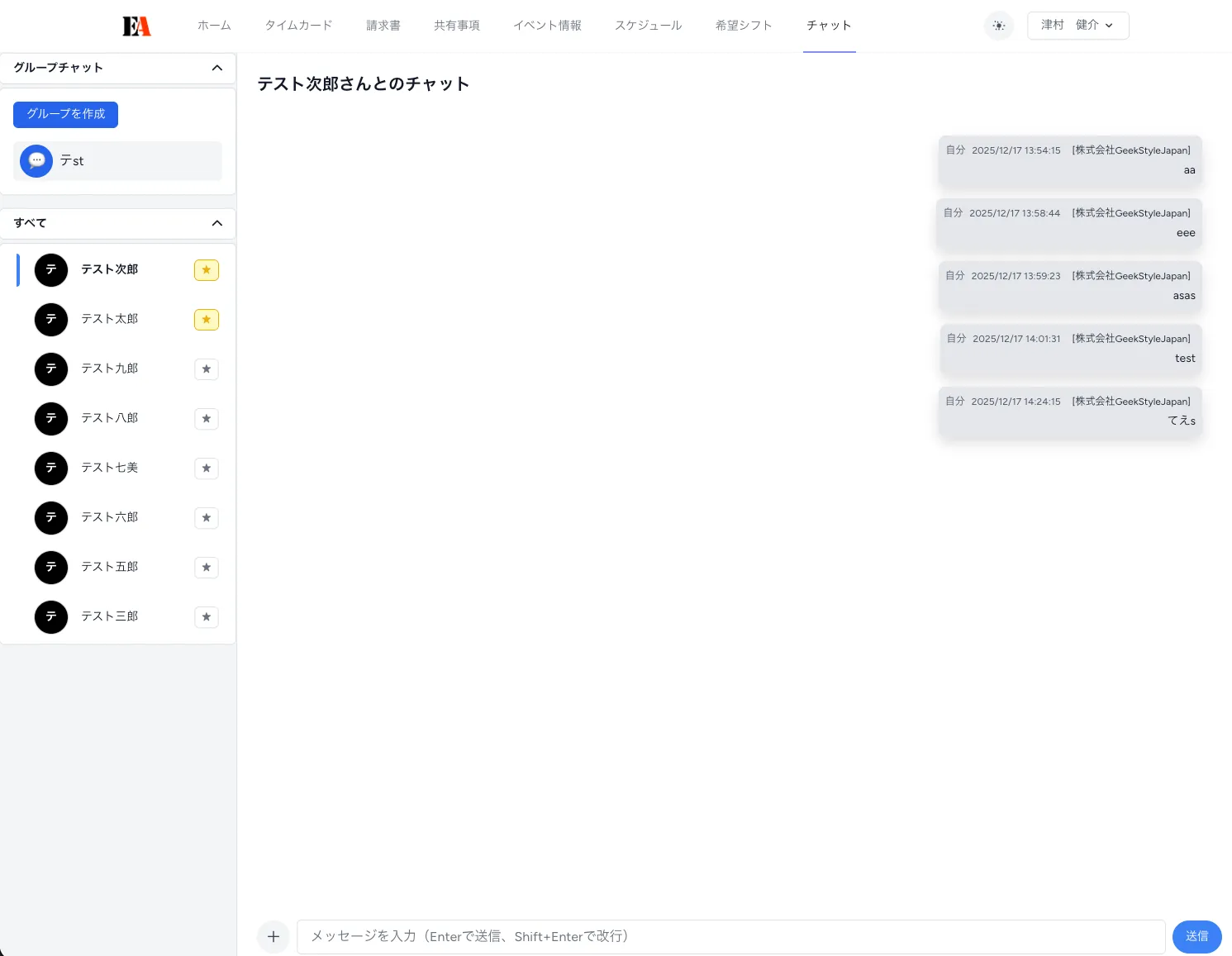The width and height of the screenshot is (1232, 956).
Task: Go to the タイムカード tab
Action: point(298,26)
